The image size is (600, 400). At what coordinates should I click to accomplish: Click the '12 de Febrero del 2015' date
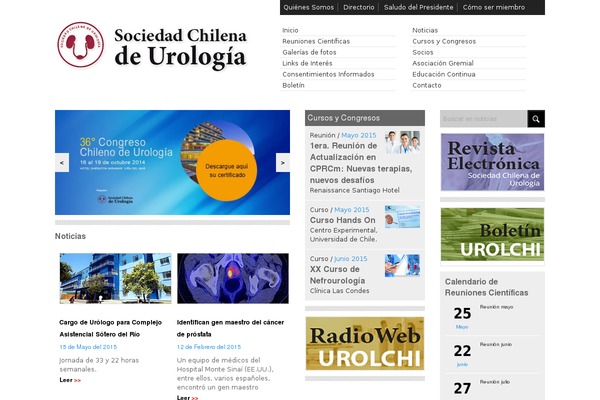click(209, 347)
